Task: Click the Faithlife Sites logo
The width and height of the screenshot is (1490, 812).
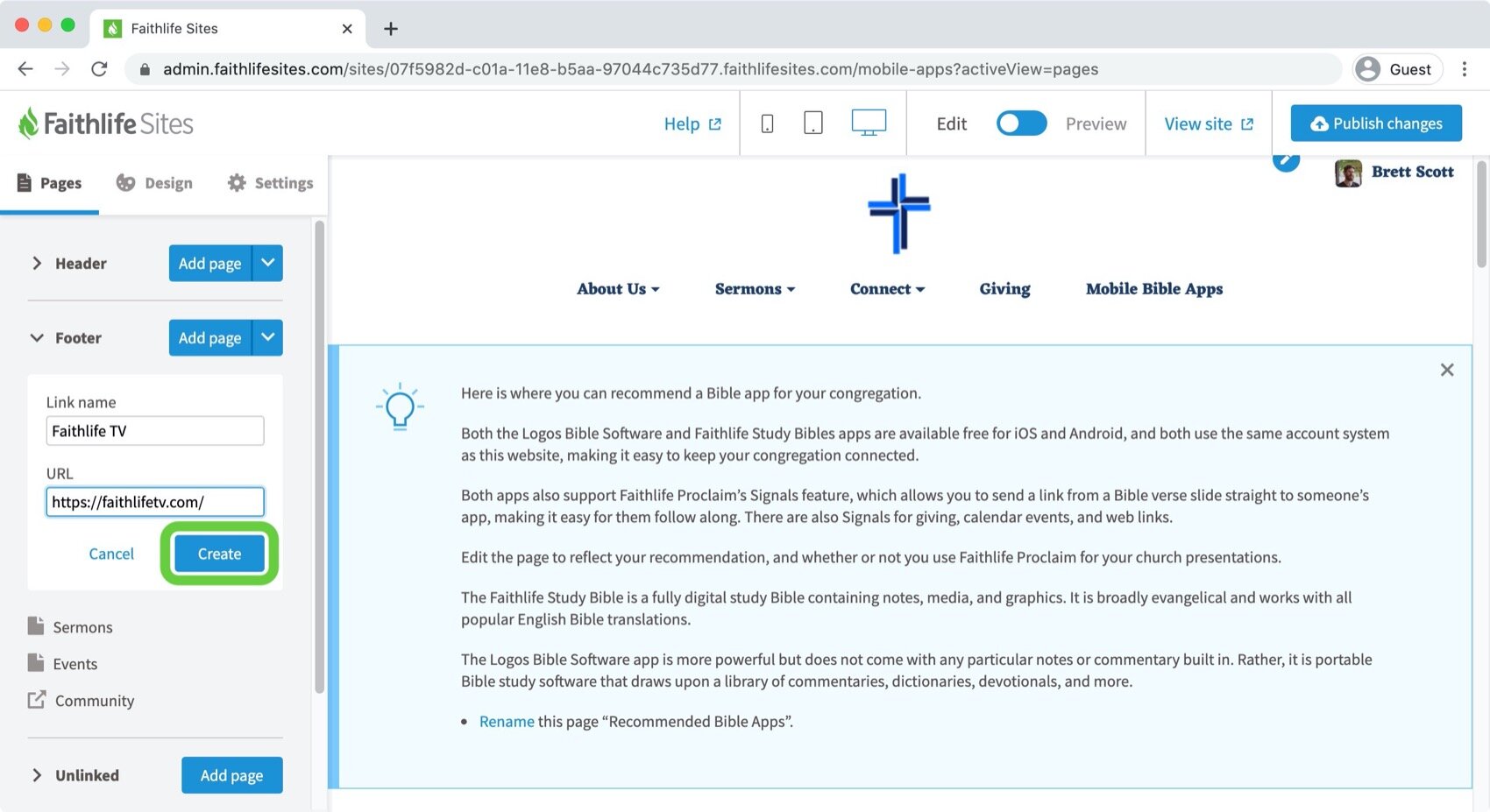Action: pyautogui.click(x=106, y=124)
